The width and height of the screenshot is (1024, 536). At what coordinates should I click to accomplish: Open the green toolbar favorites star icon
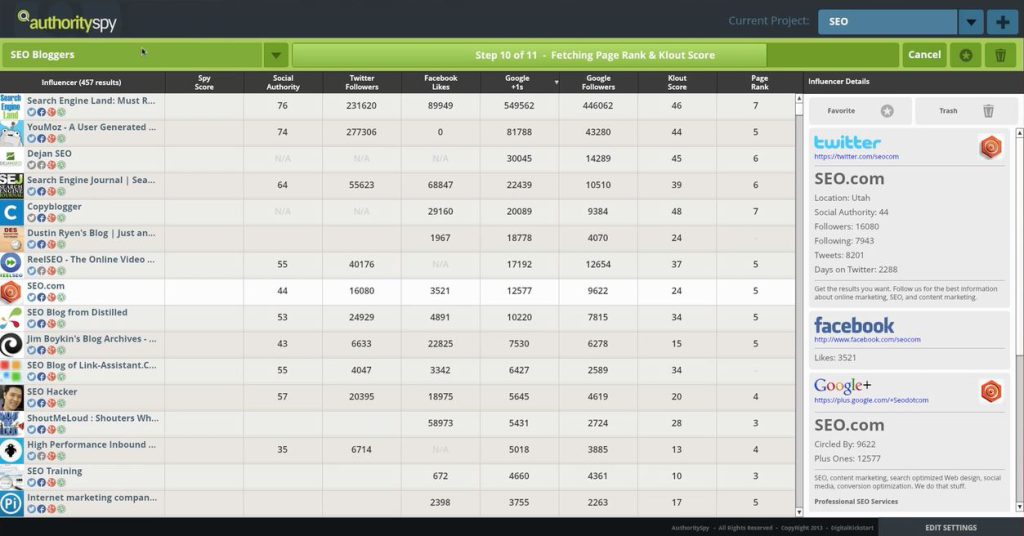(965, 55)
